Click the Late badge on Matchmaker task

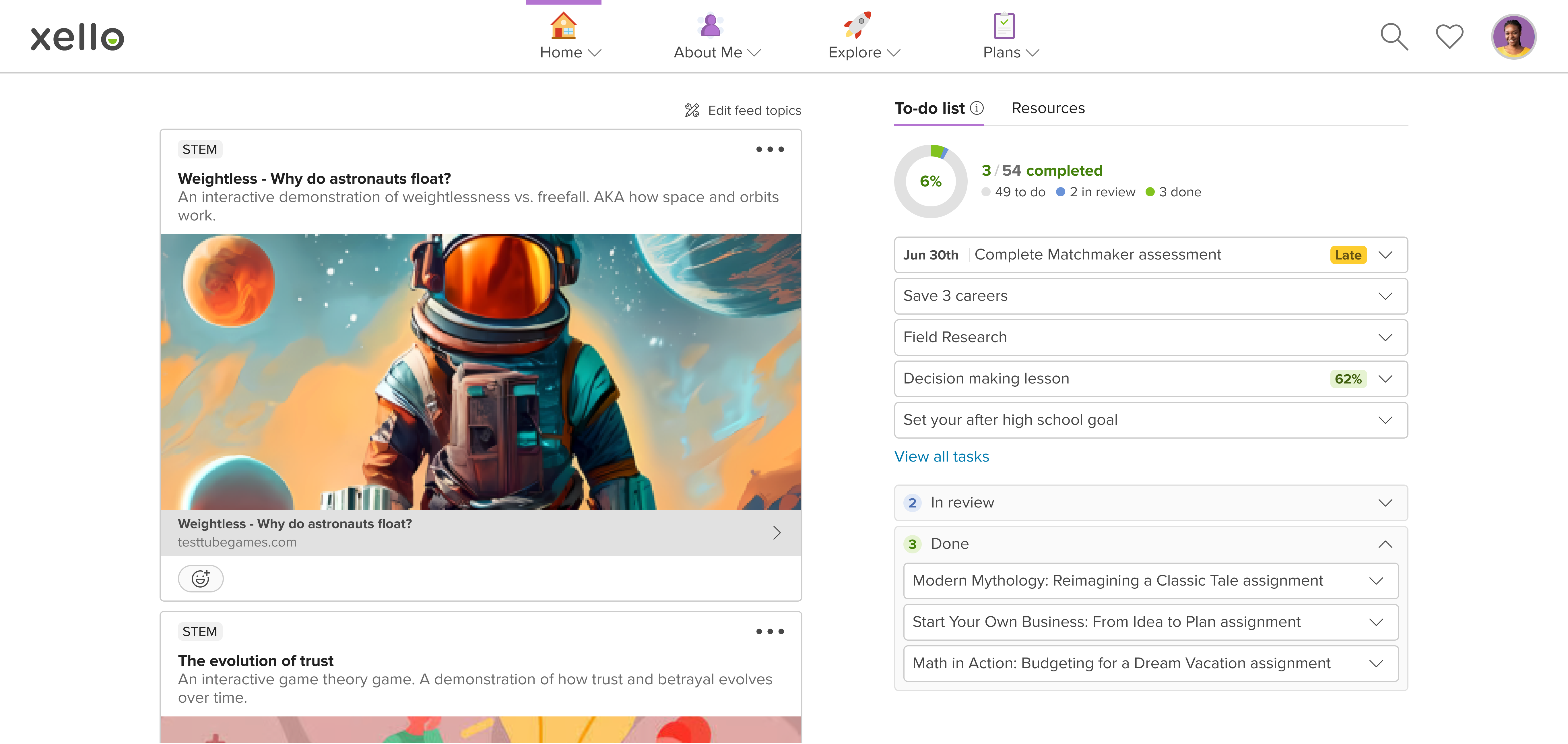point(1348,255)
